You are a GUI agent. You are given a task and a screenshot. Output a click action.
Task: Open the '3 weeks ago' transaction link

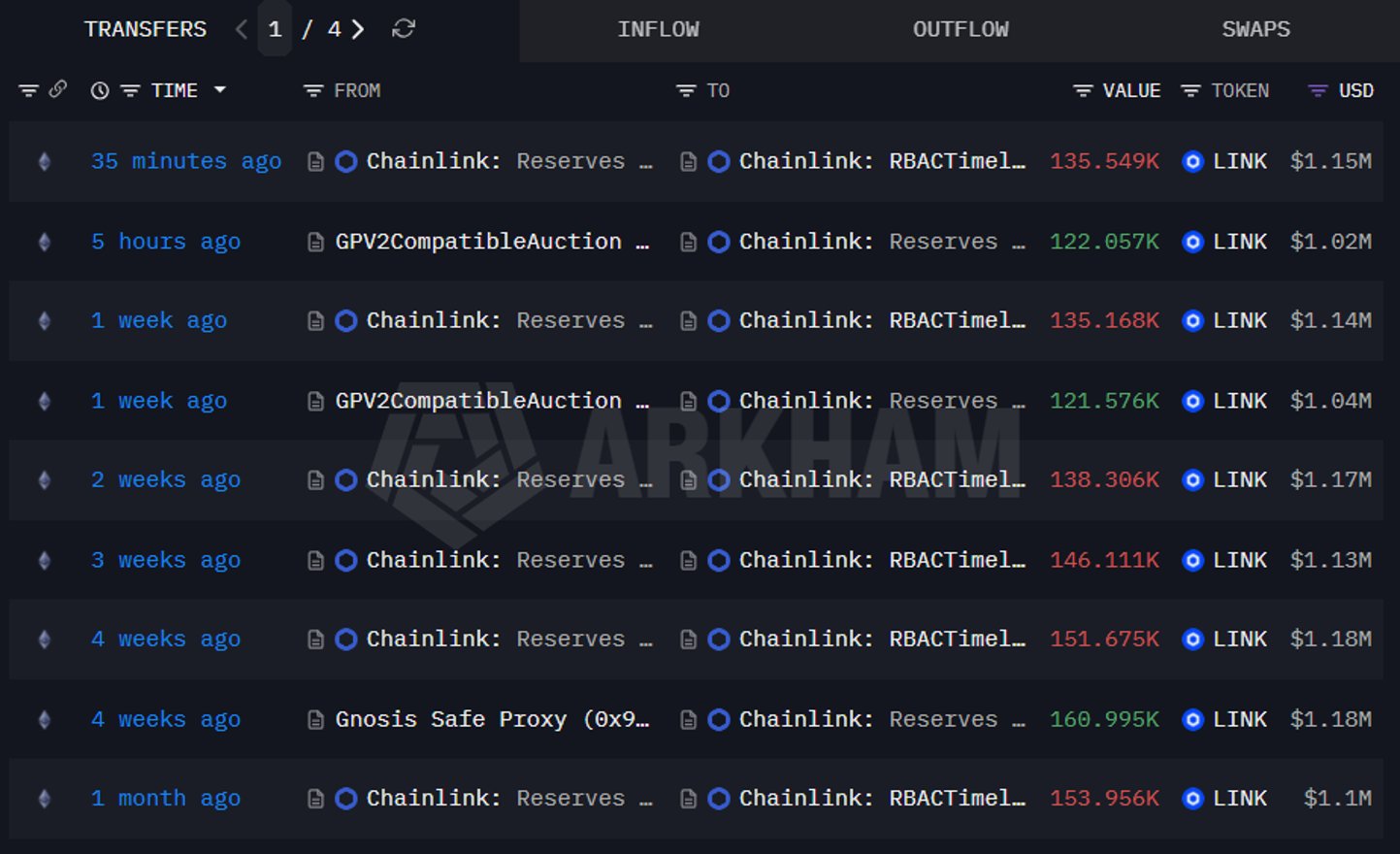click(x=166, y=560)
